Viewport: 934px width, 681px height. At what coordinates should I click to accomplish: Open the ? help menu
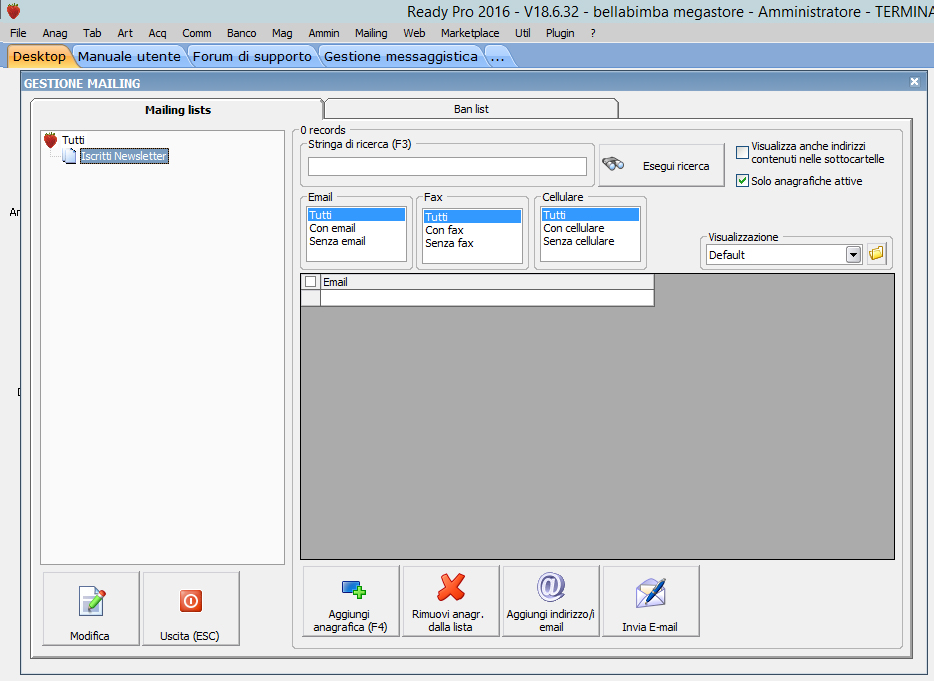pyautogui.click(x=593, y=33)
